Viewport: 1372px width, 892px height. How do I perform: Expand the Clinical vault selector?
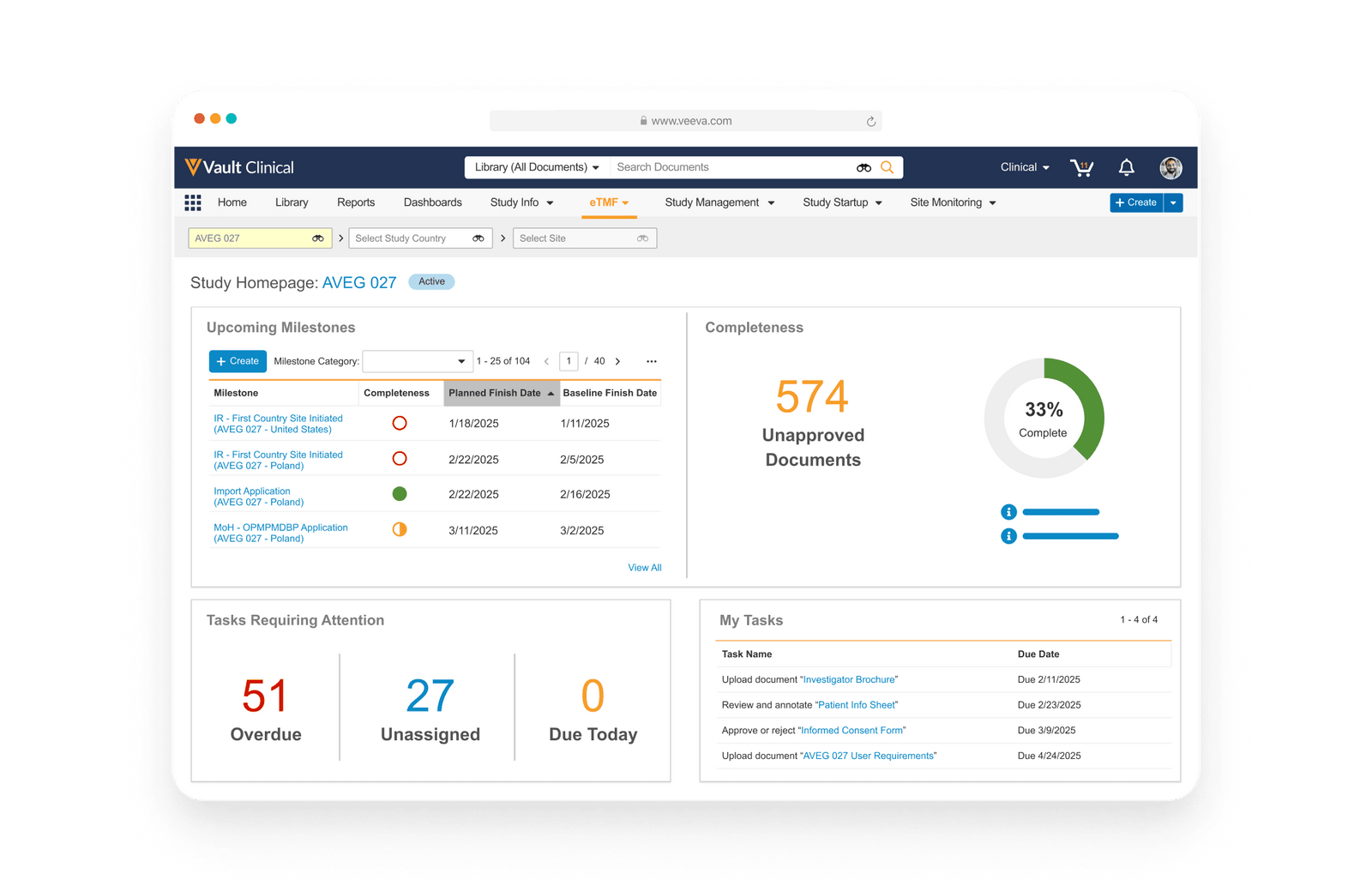(x=1025, y=167)
